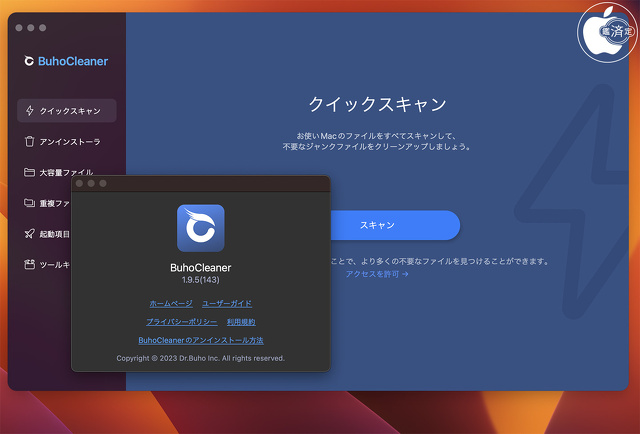This screenshot has width=640, height=434.
Task: Click the trash can Uninstaller icon
Action: pos(29,141)
